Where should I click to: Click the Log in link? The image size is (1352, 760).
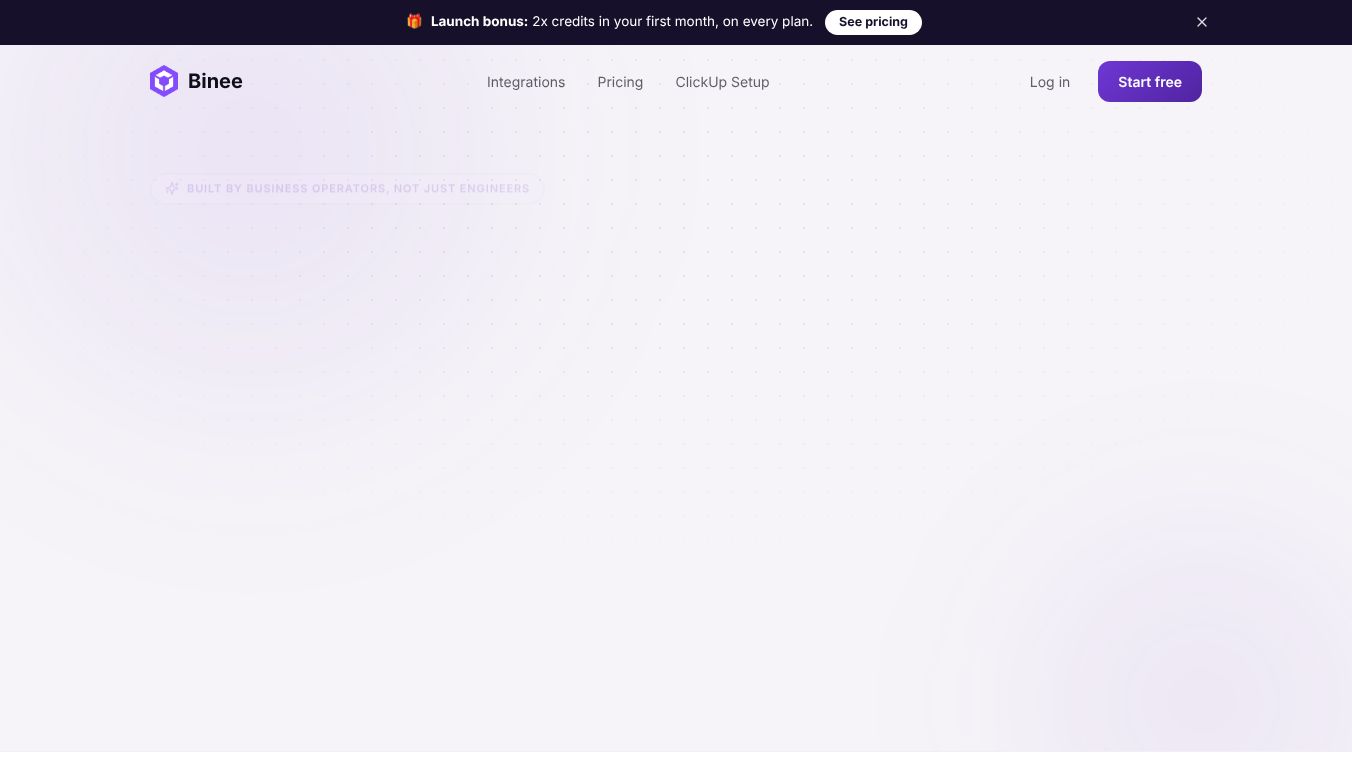(1050, 82)
